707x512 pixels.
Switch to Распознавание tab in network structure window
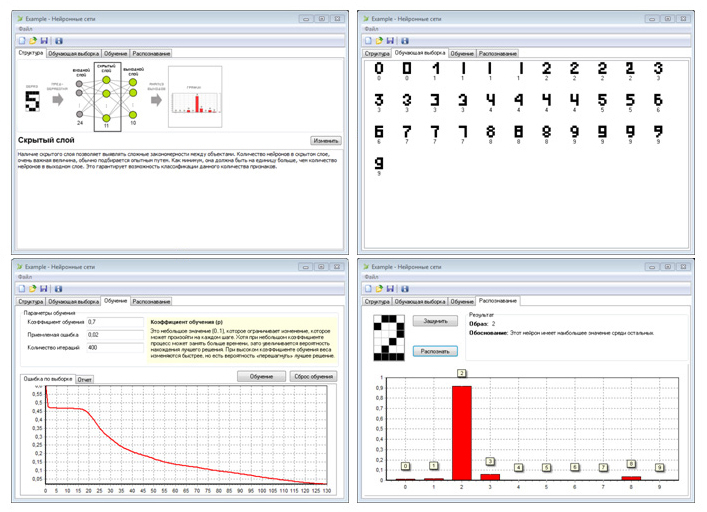151,54
